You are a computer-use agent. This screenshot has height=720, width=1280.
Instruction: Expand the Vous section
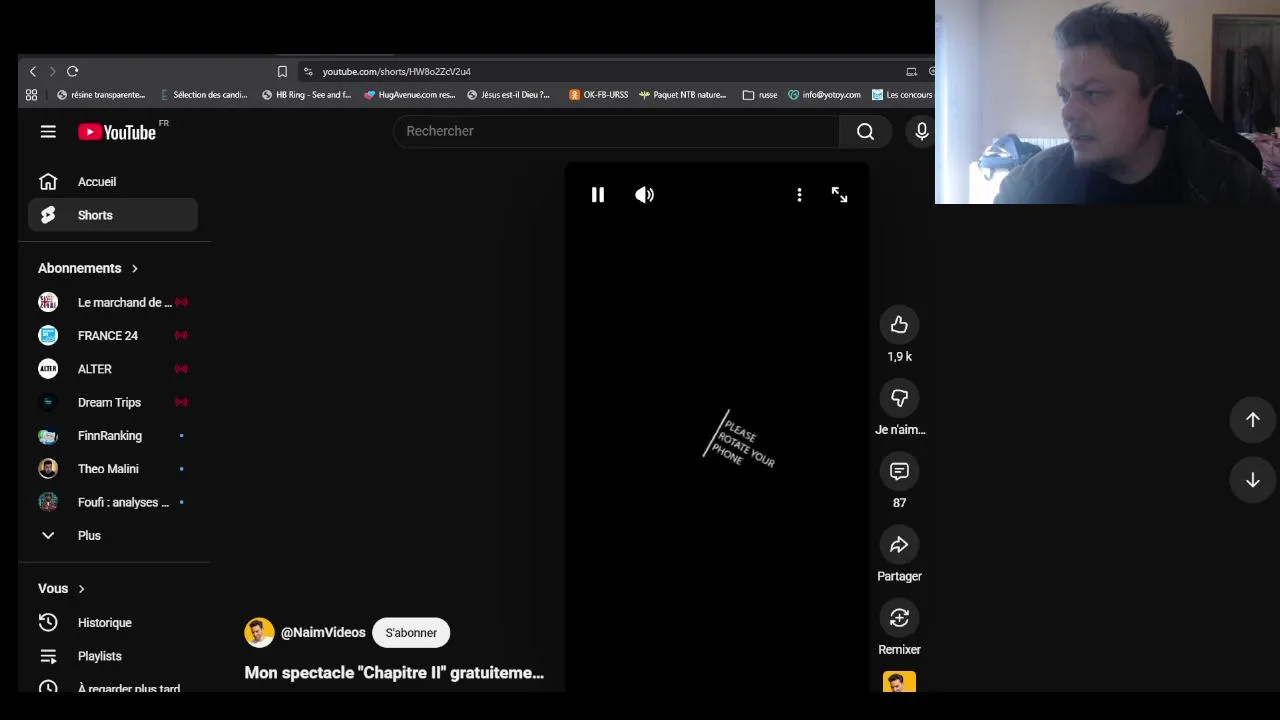(x=62, y=589)
